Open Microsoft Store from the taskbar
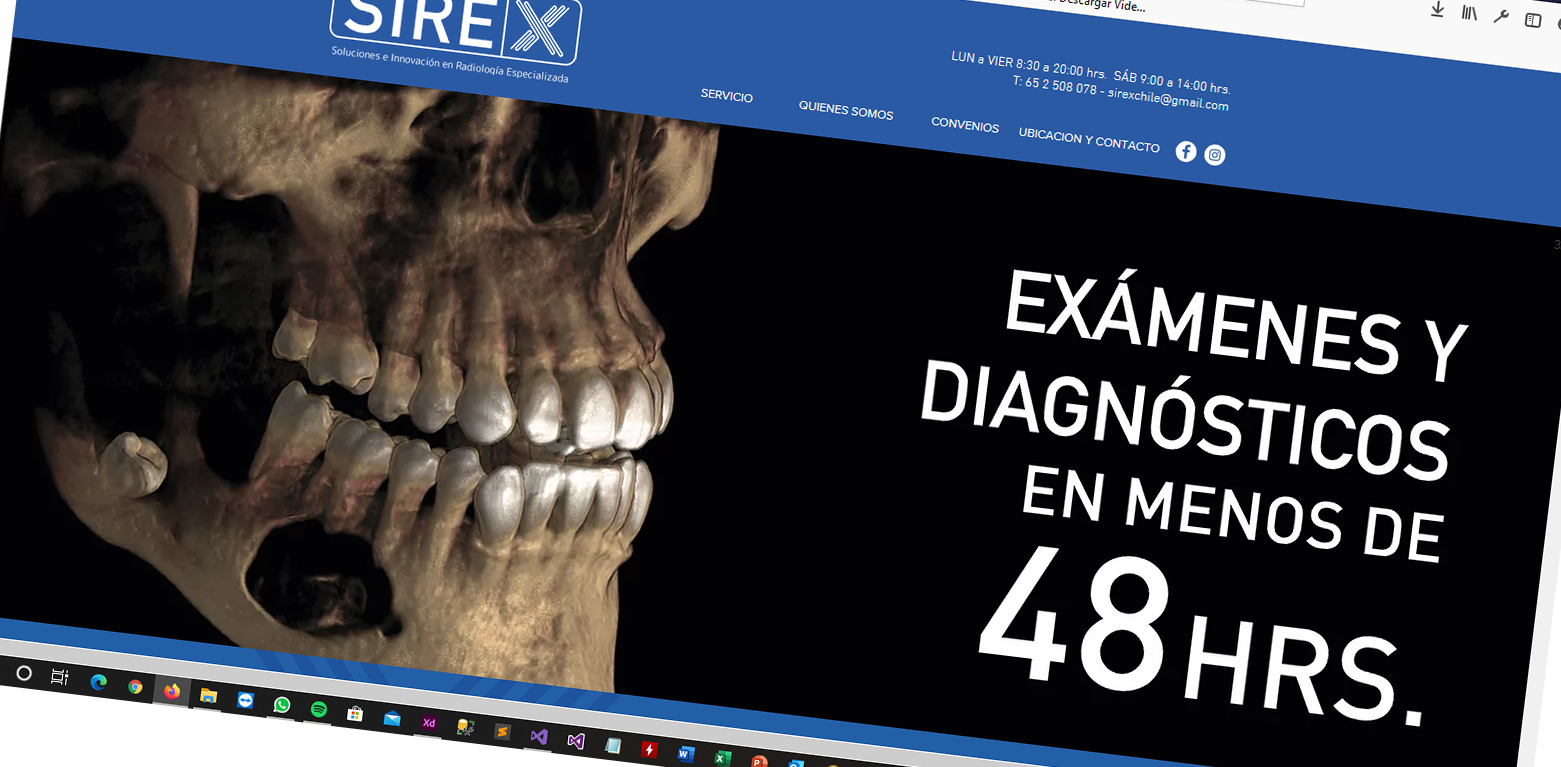Viewport: 1561px width, 767px height. pos(355,713)
